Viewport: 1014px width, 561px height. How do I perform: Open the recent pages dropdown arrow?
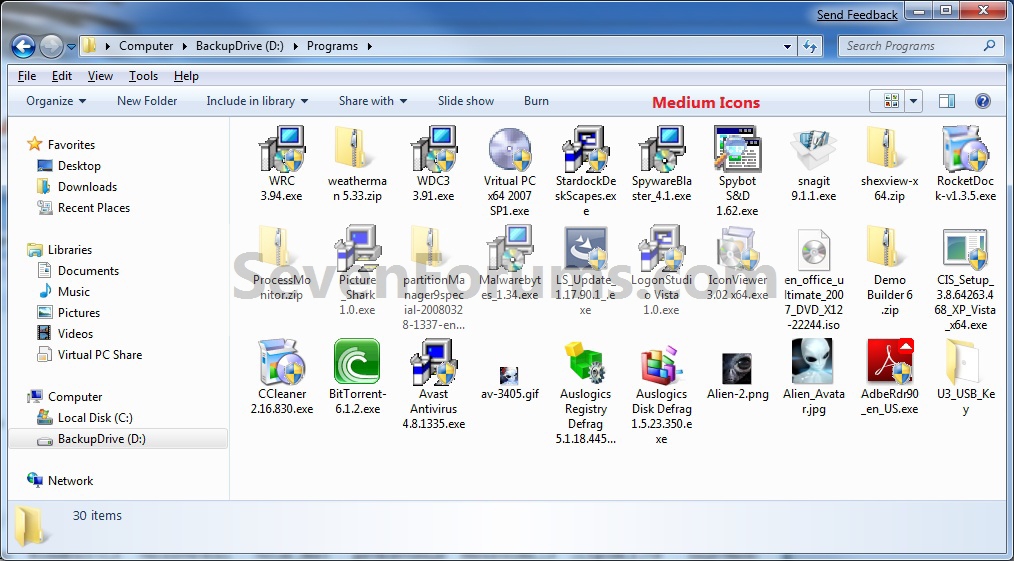71,47
